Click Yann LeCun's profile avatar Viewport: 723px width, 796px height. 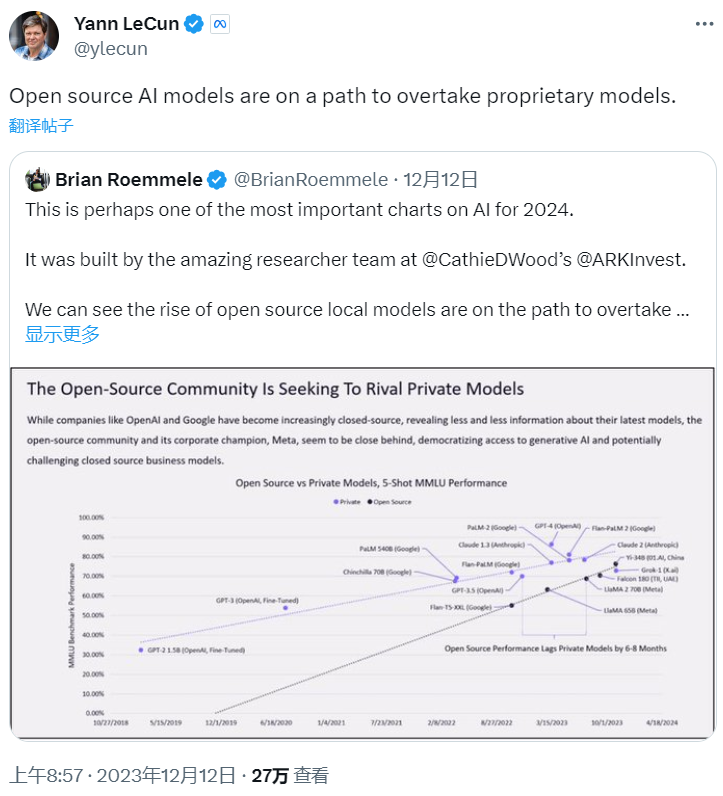pos(34,35)
